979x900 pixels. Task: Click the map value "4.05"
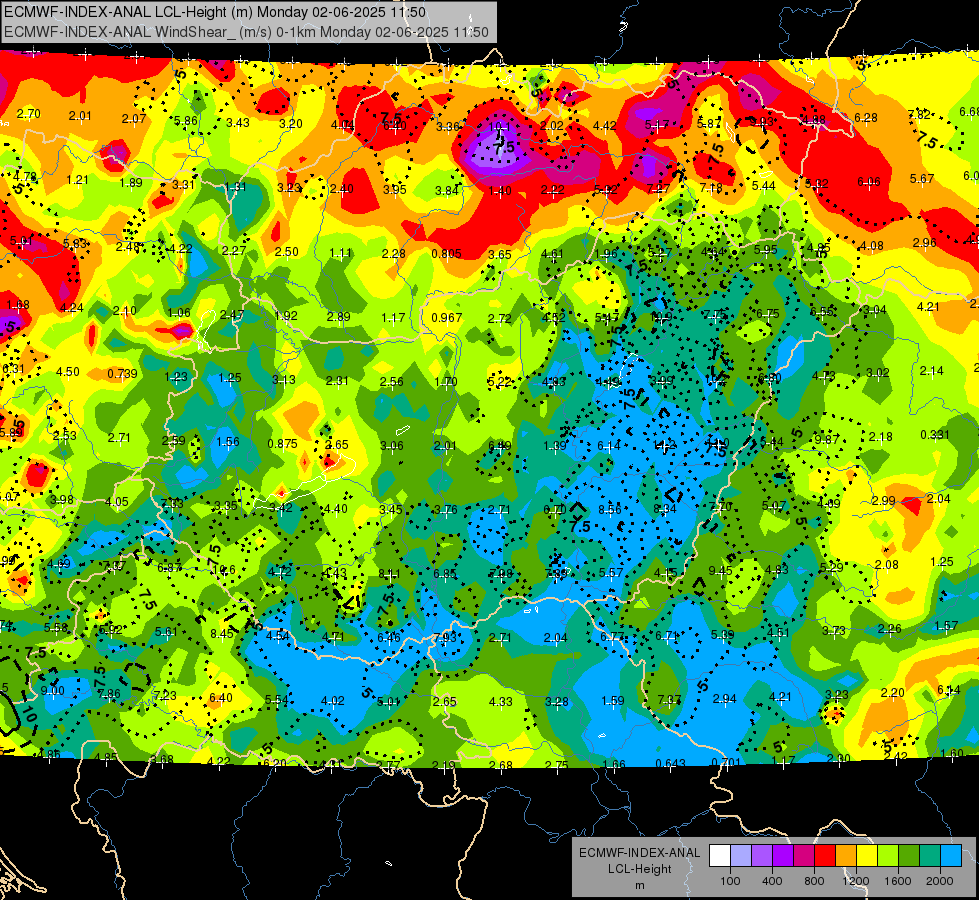point(117,502)
